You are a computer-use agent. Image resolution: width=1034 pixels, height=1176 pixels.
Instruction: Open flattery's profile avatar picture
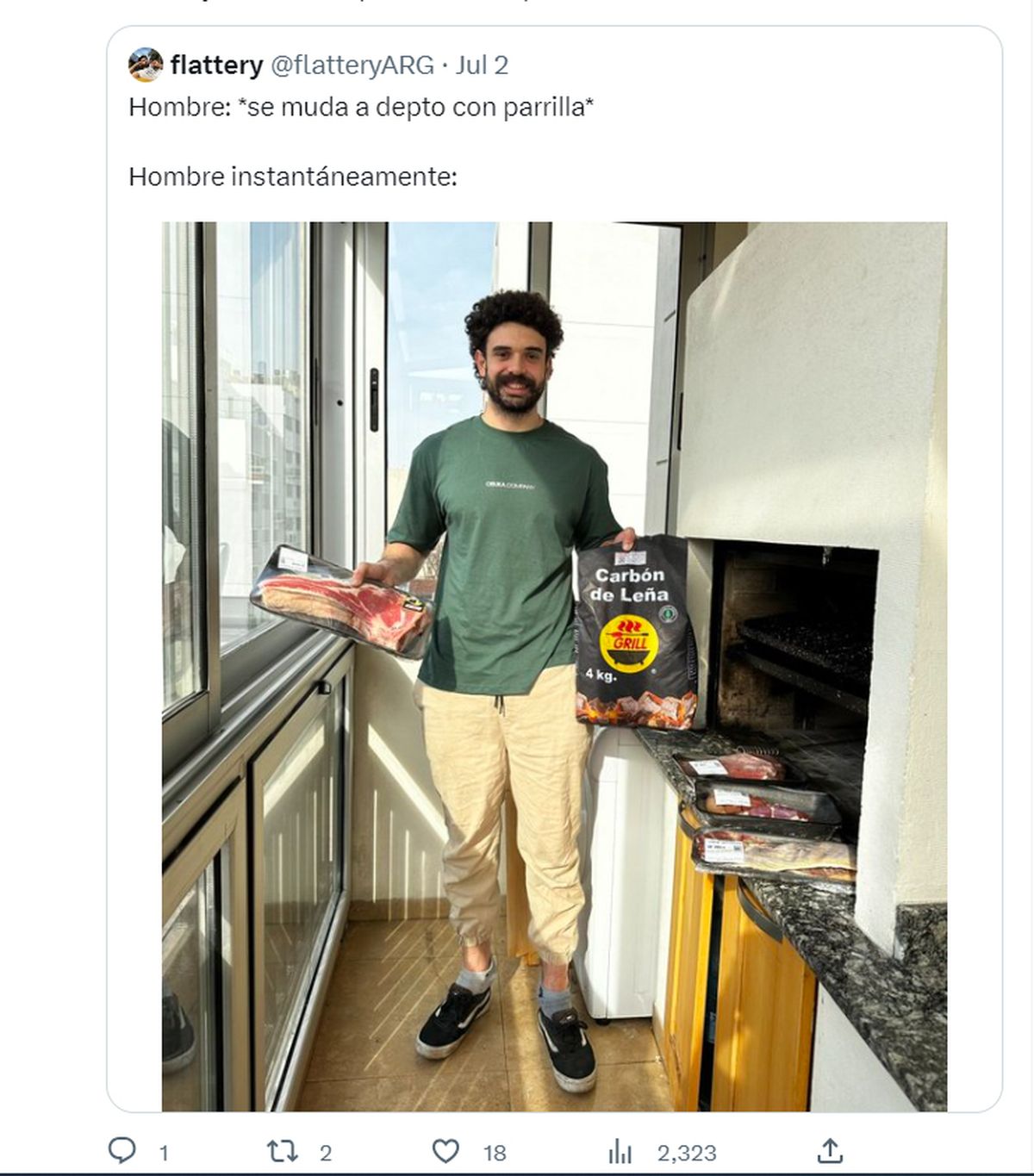click(146, 65)
